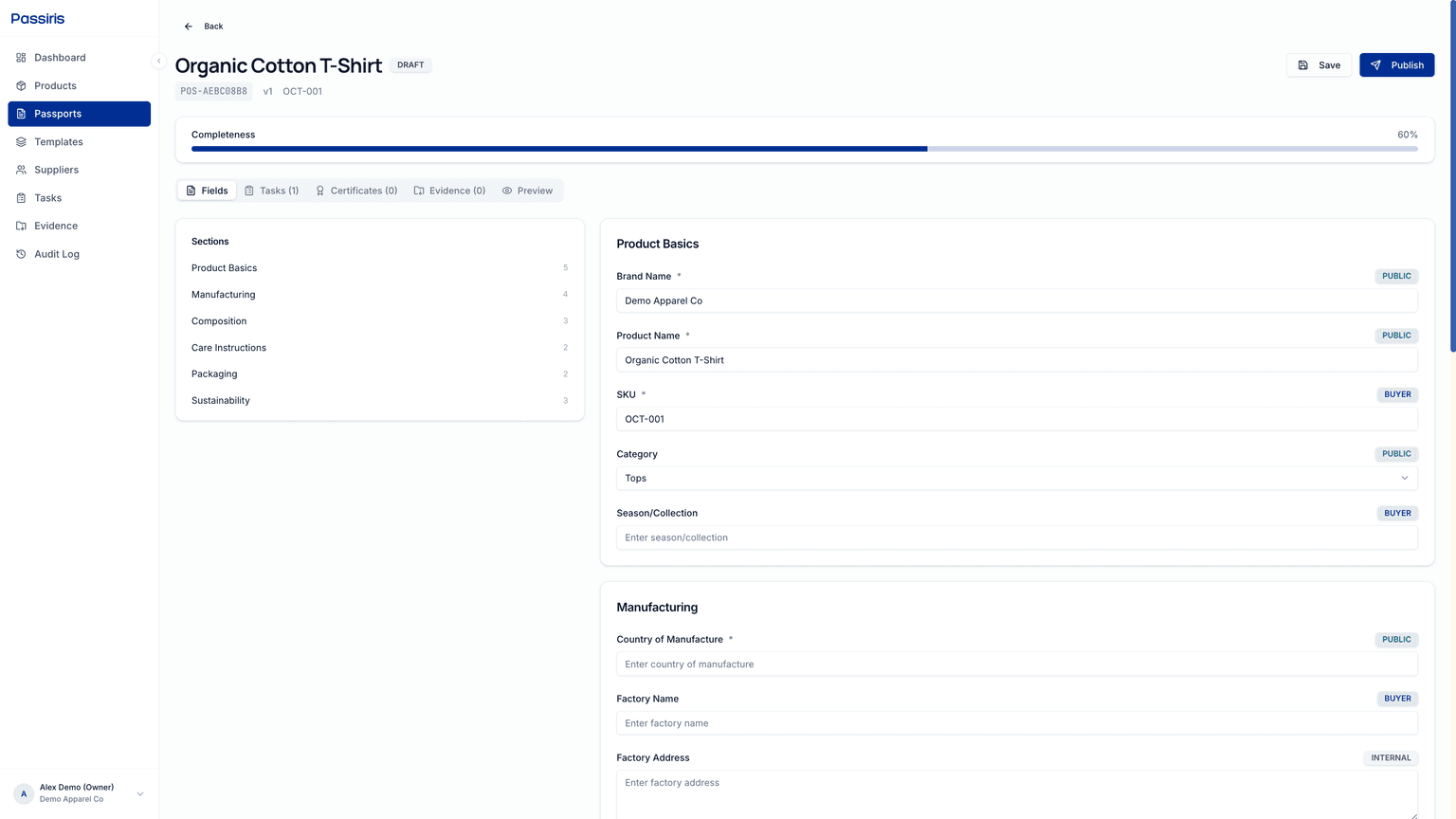The image size is (1456, 819).
Task: Focus the Season/Collection input field
Action: [x=1016, y=537]
